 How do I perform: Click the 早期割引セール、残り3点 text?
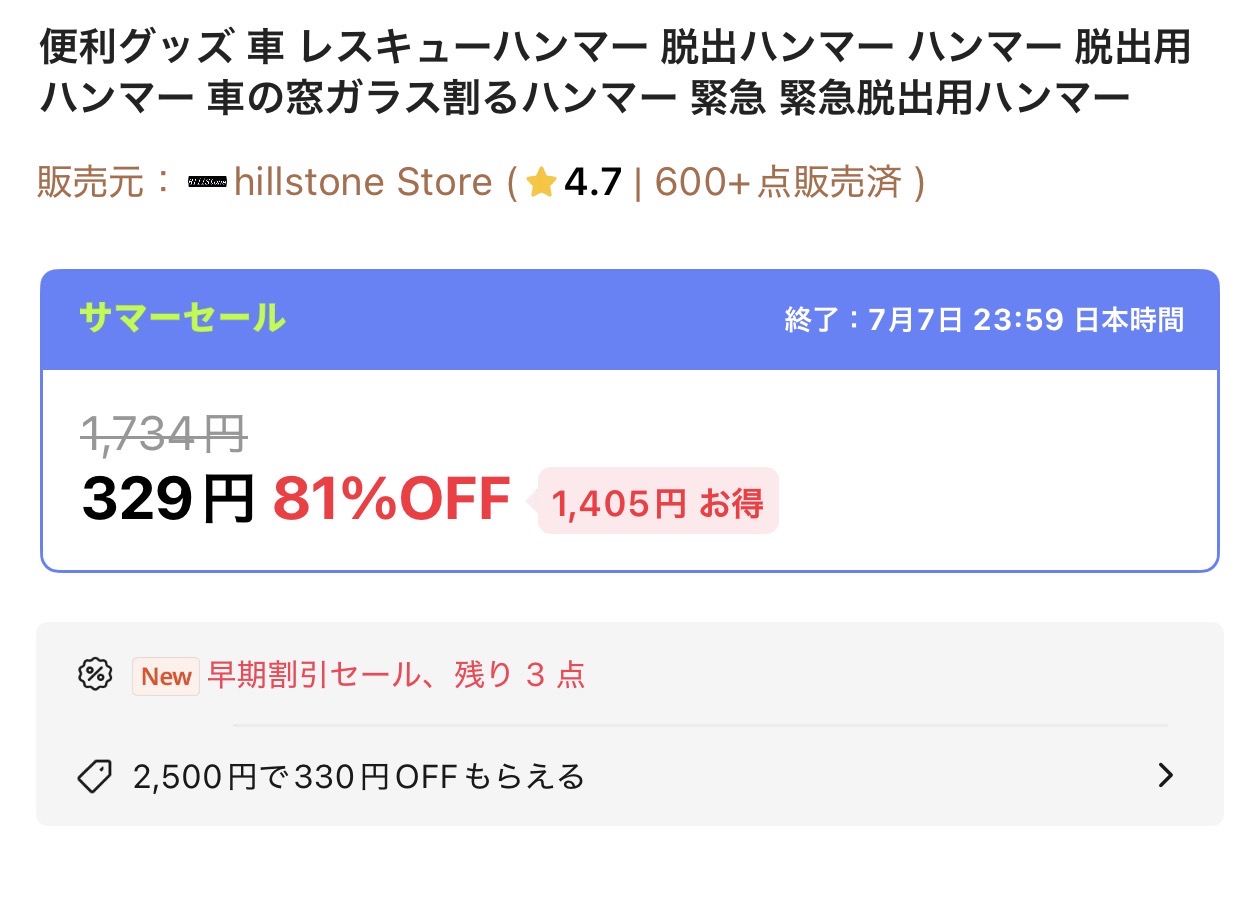(x=396, y=675)
